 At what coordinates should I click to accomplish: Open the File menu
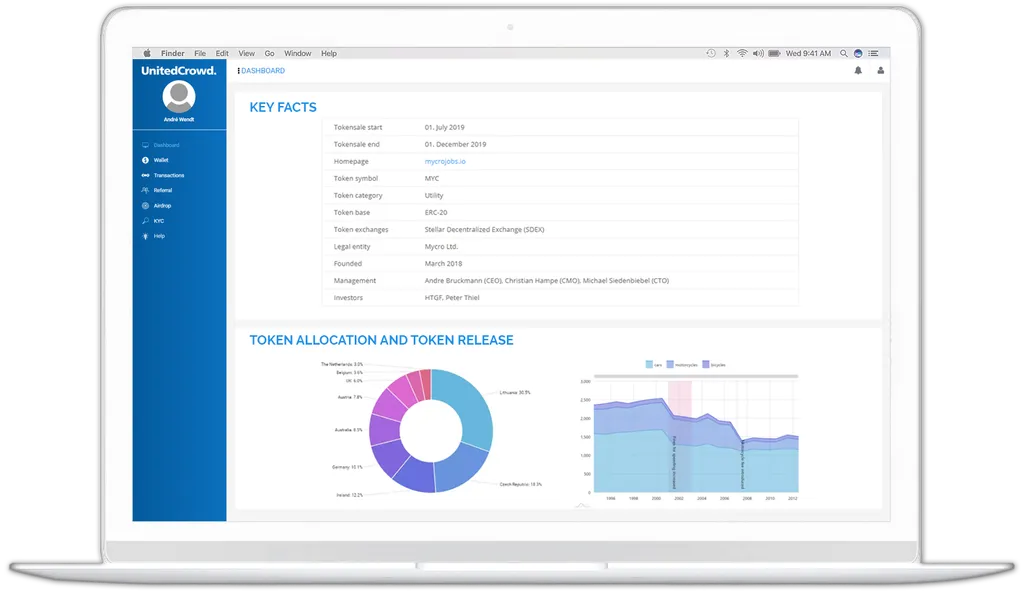(200, 54)
